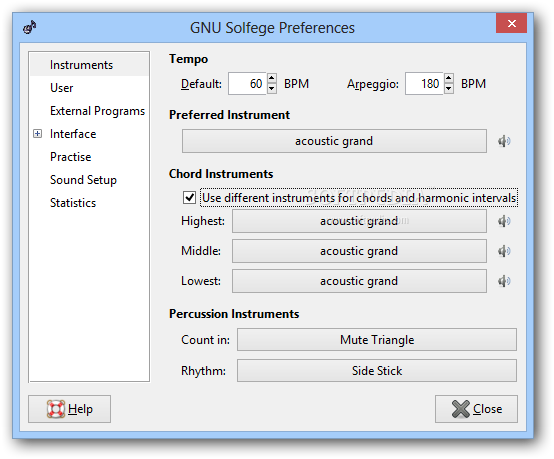Open Lowest instrument acoustic grand selector
Image resolution: width=554 pixels, height=459 pixels.
click(359, 281)
